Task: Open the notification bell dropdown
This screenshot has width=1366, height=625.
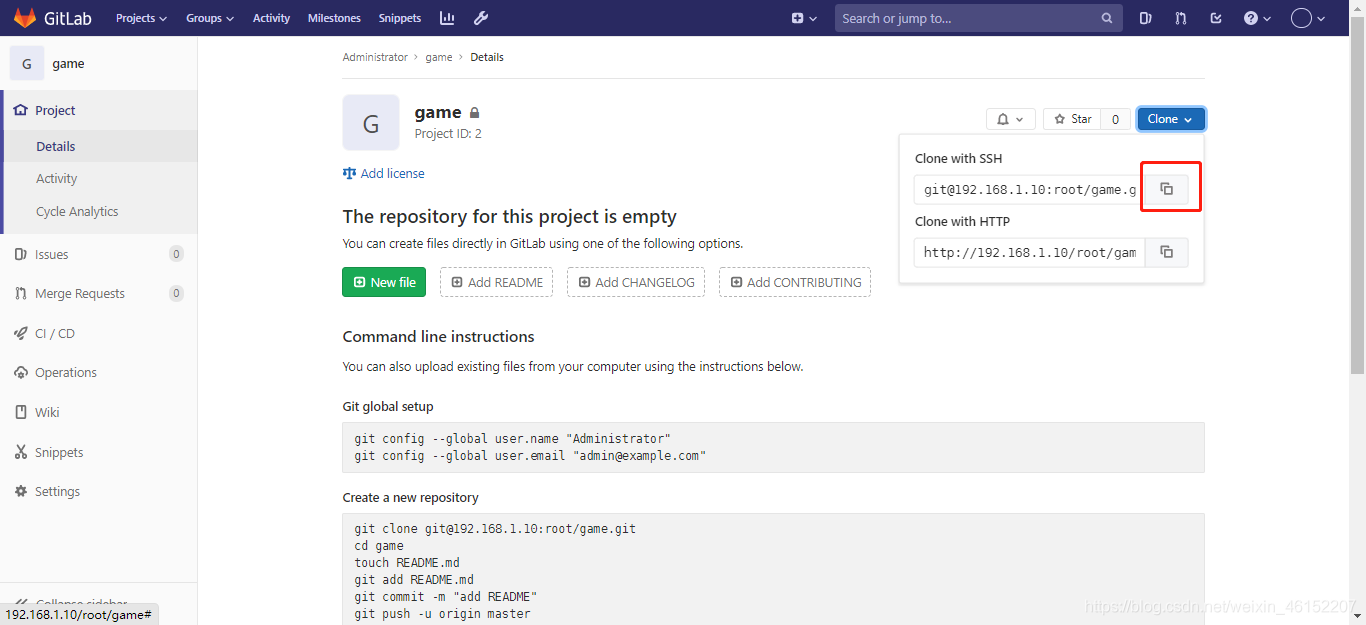Action: (1010, 119)
